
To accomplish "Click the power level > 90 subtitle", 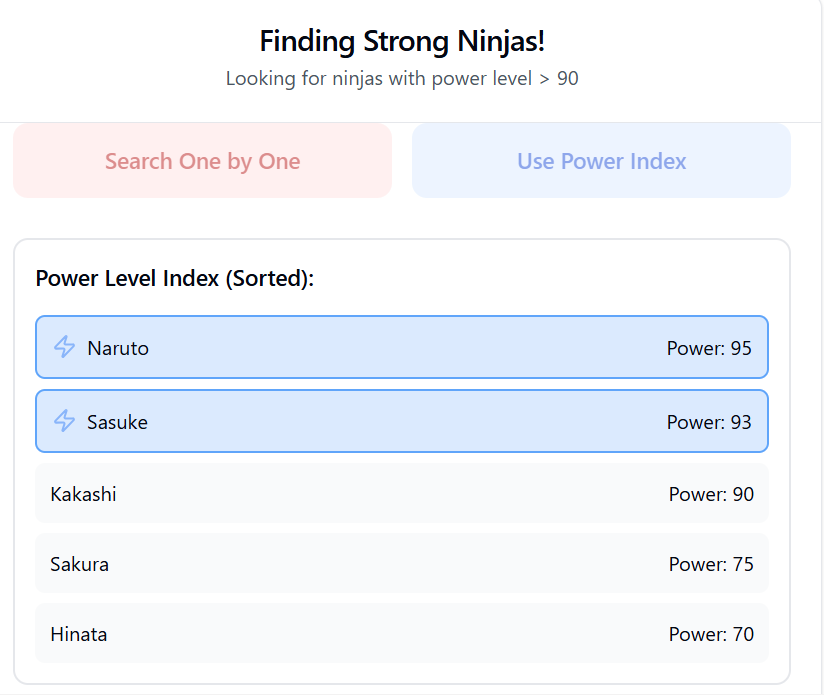I will [402, 78].
